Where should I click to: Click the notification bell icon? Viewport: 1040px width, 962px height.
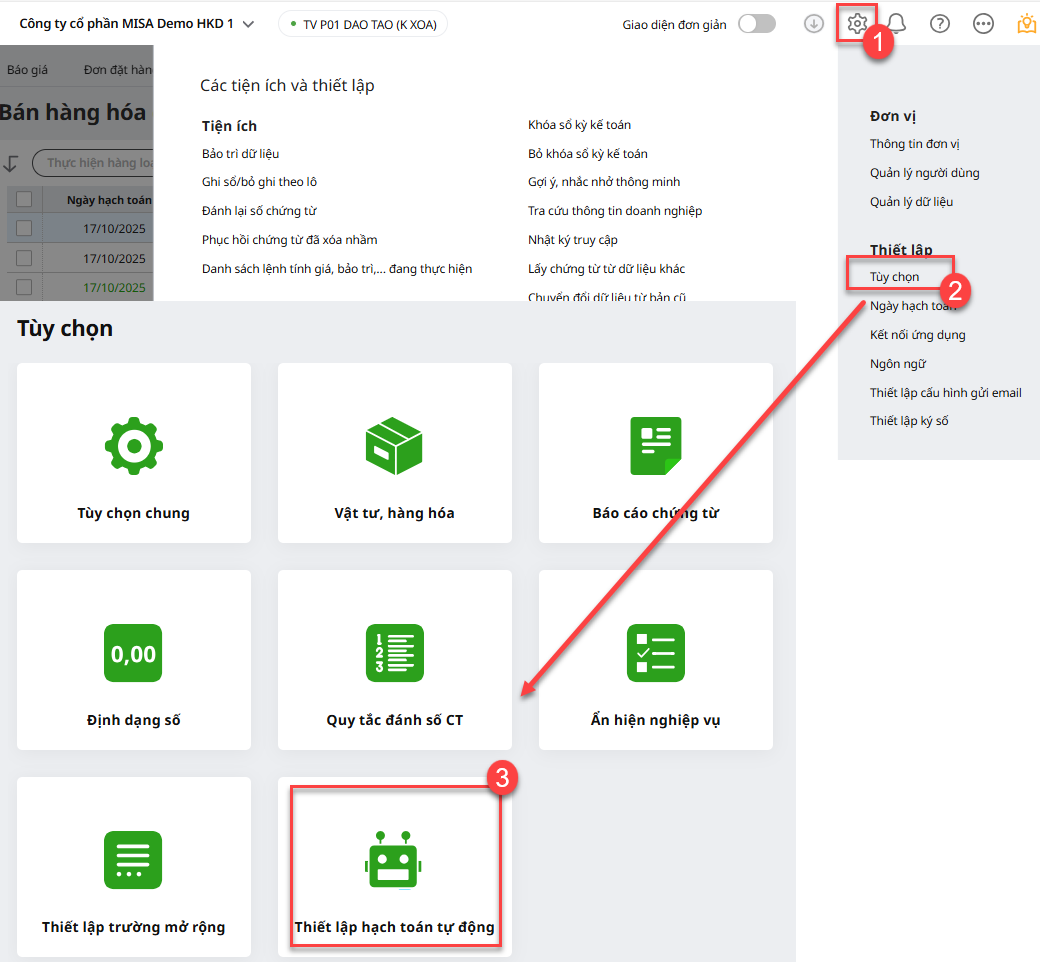point(897,24)
